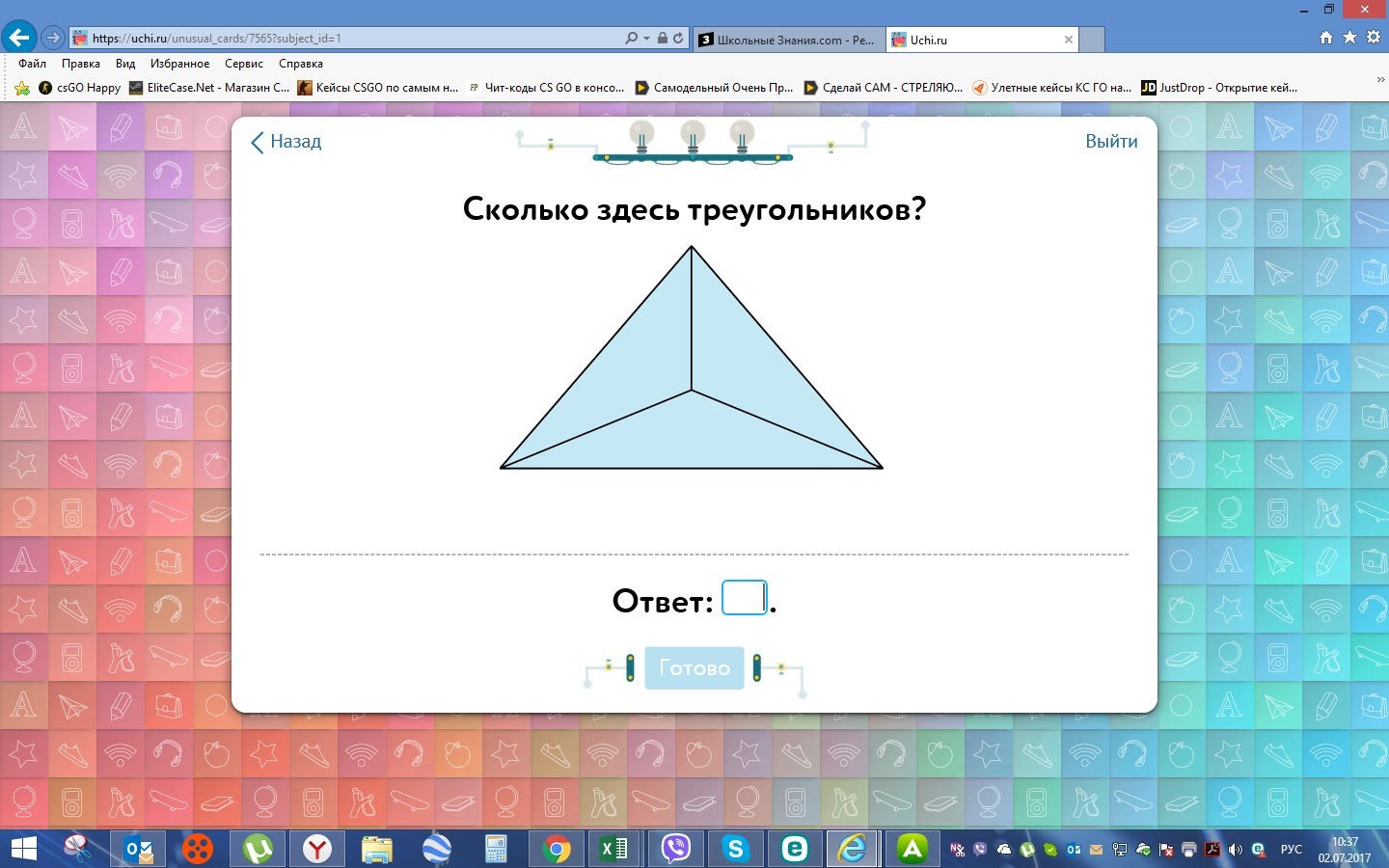The height and width of the screenshot is (868, 1389).
Task: Switch to Школьные Знания.com tab
Action: pos(787,40)
